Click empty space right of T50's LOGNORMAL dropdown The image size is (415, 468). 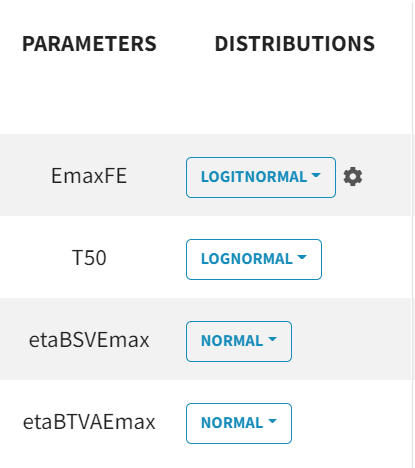tap(365, 257)
